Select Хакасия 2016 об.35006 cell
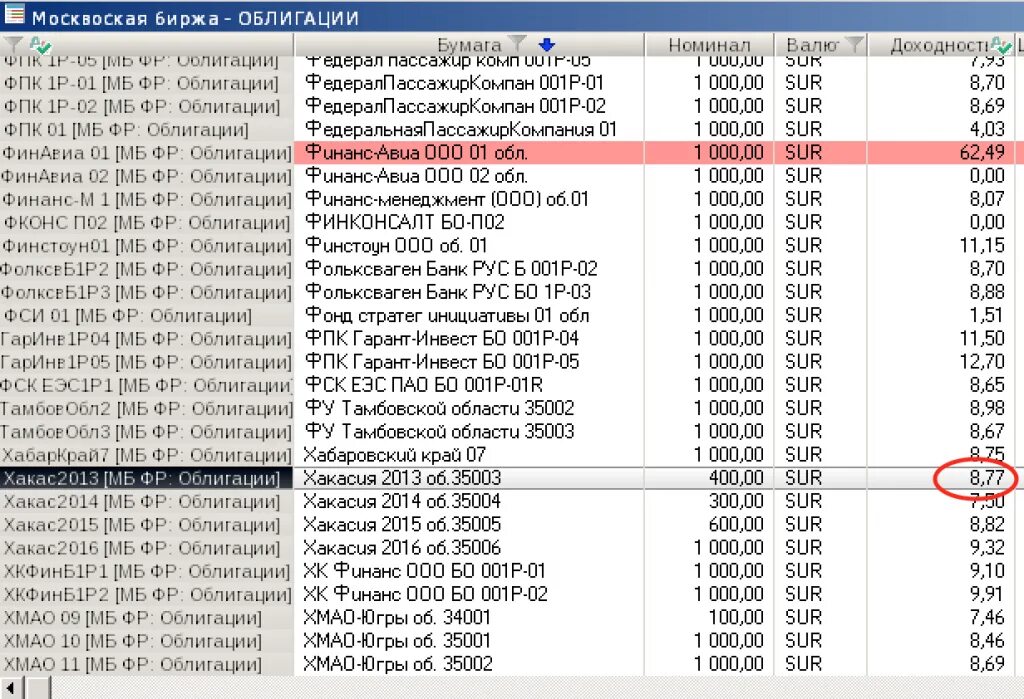1024x699 pixels. pos(469,548)
